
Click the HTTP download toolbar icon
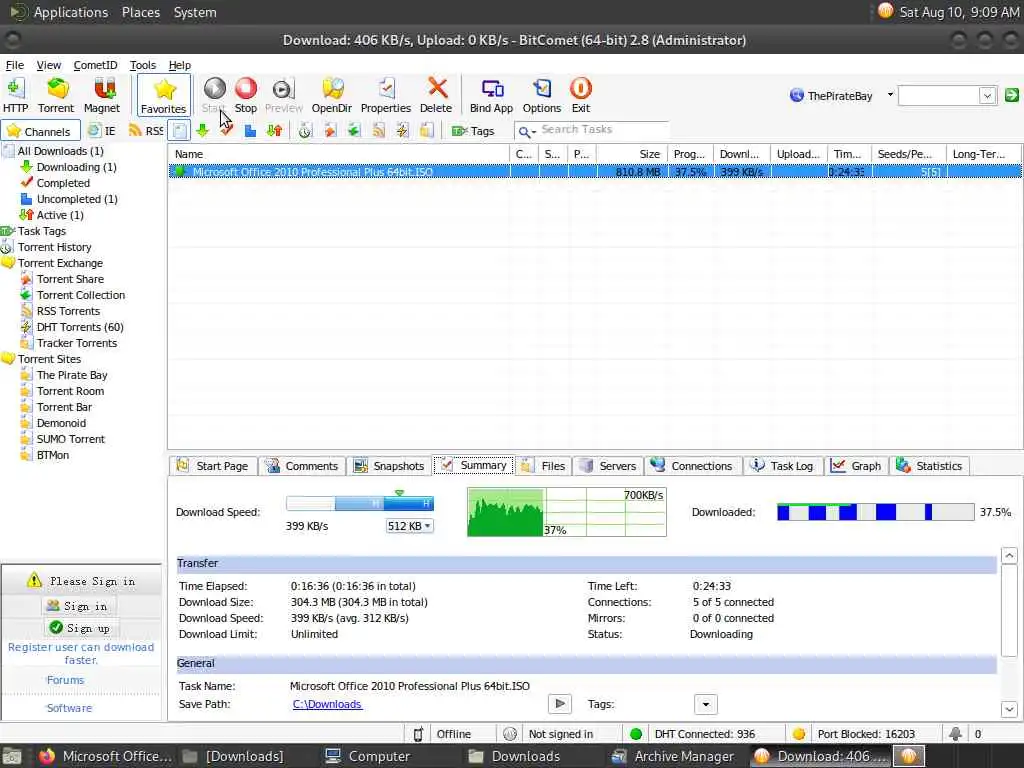click(x=15, y=95)
